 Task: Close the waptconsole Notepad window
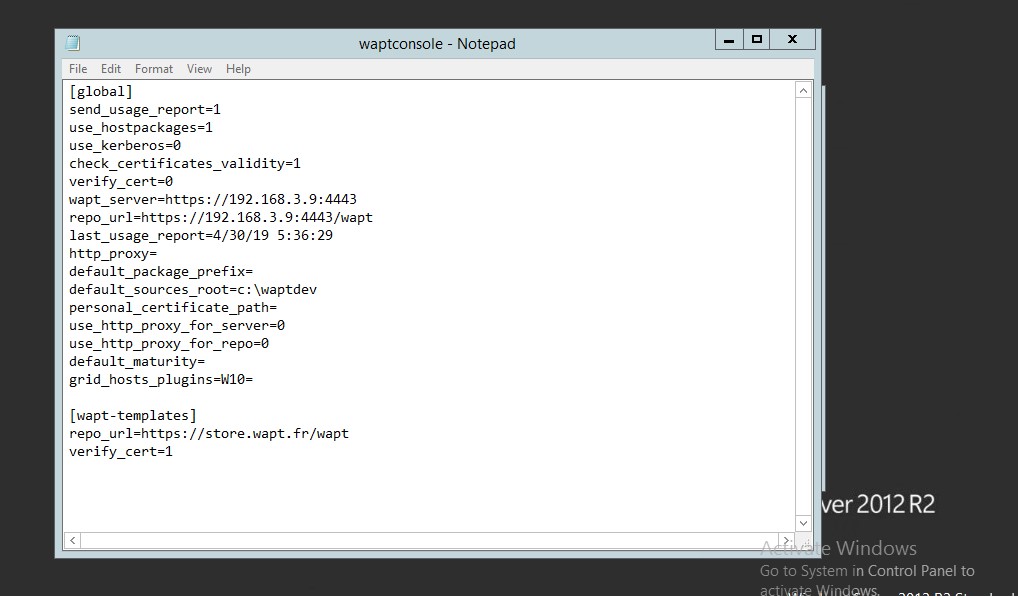tap(792, 40)
